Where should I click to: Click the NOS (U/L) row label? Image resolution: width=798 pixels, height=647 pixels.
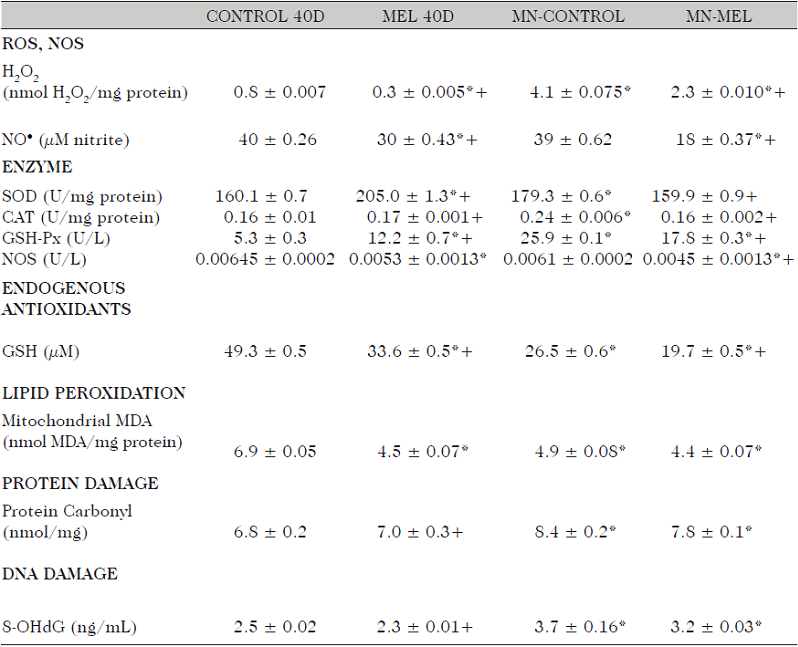[46, 259]
